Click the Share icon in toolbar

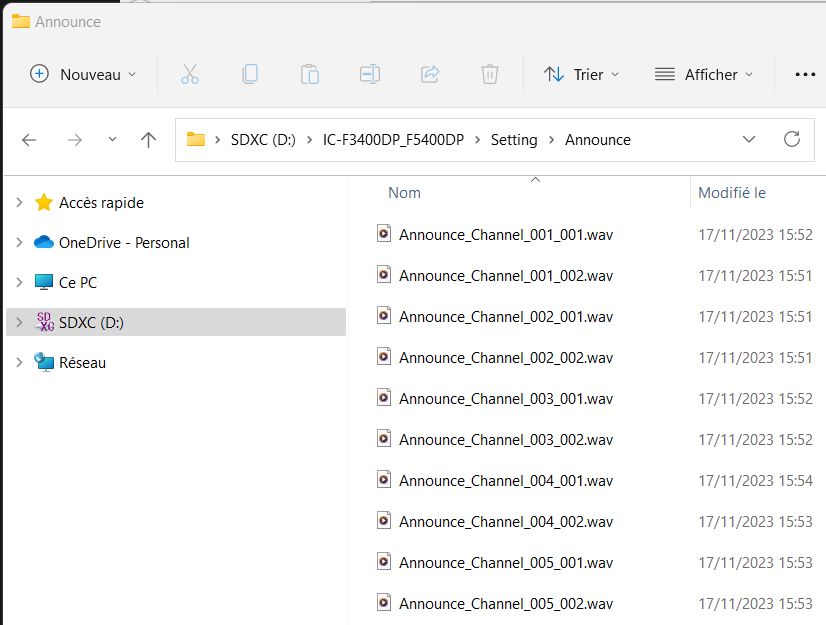point(430,74)
